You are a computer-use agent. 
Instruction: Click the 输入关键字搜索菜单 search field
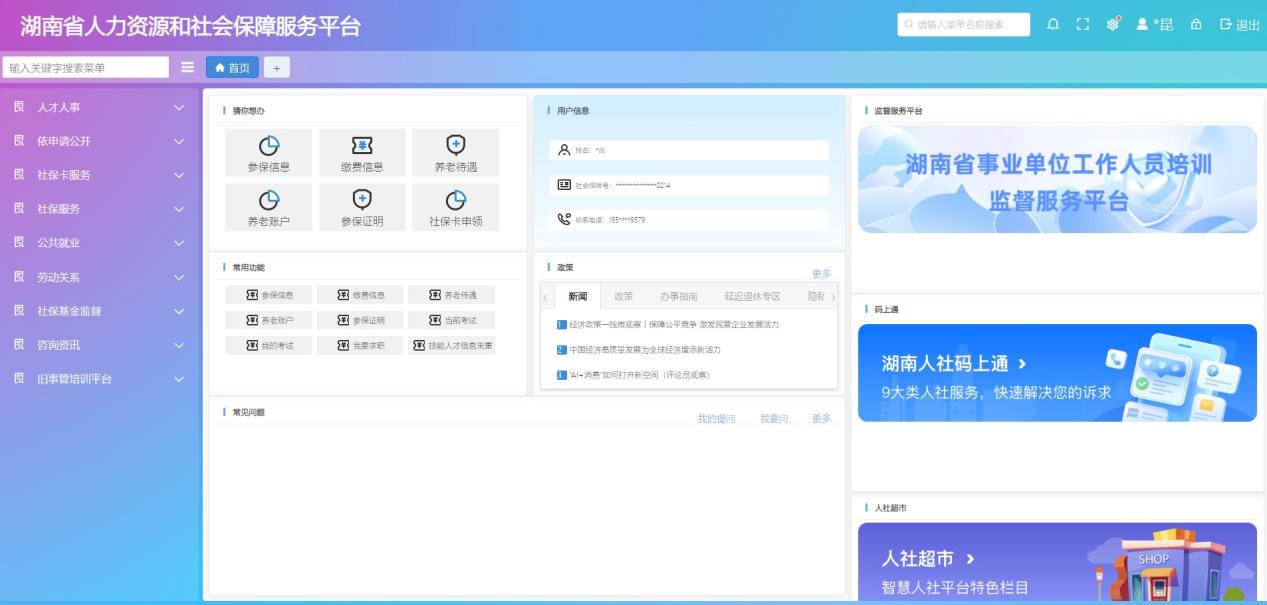pos(86,68)
